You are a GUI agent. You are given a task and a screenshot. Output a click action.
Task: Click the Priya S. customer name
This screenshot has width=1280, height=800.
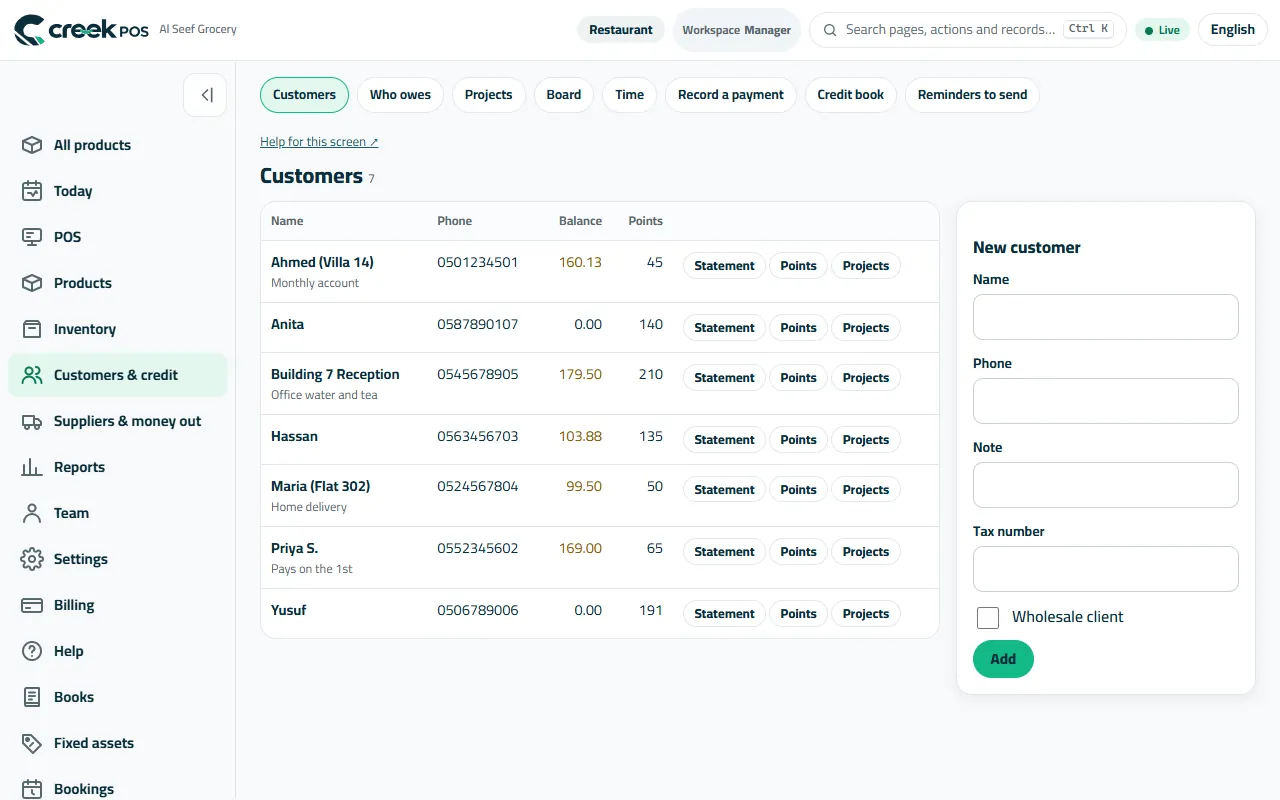[x=294, y=548]
